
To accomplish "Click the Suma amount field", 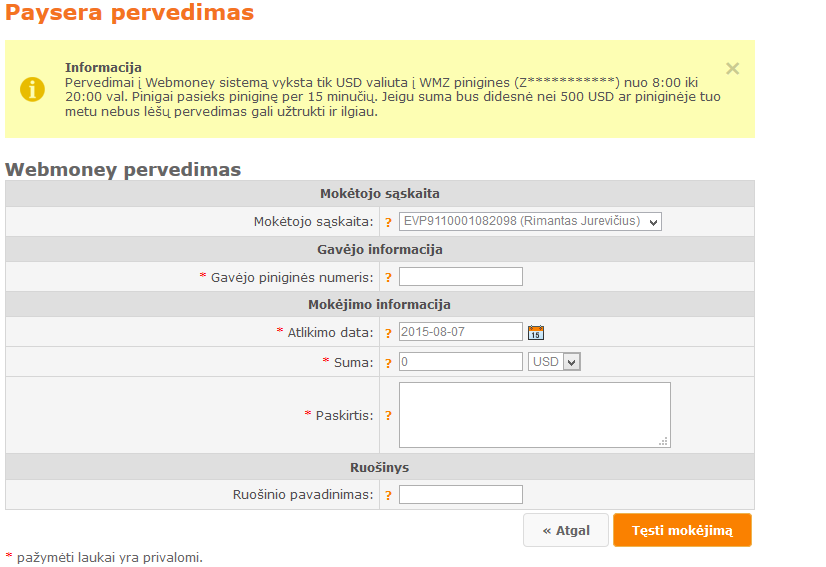I will [460, 362].
